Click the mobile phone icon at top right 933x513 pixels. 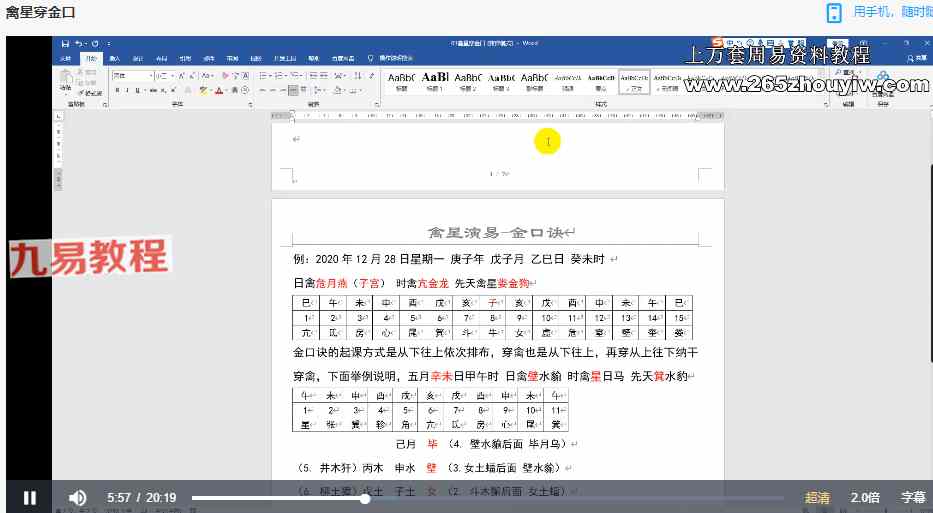click(834, 12)
